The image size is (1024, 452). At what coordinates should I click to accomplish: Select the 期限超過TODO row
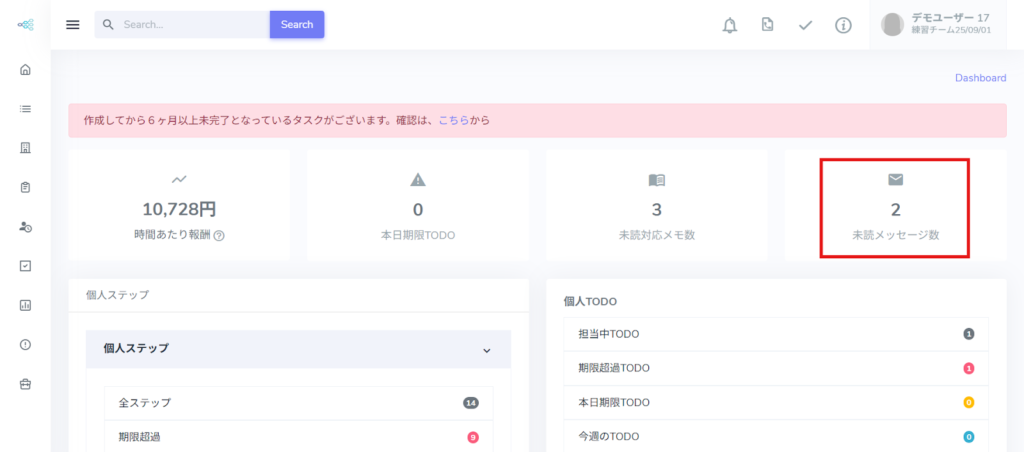click(776, 368)
